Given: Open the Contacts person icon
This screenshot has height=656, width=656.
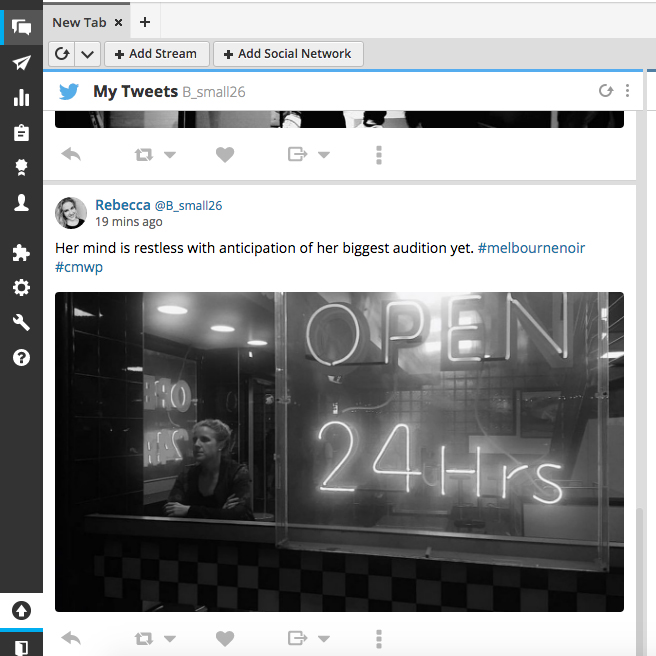Looking at the screenshot, I should 21,203.
